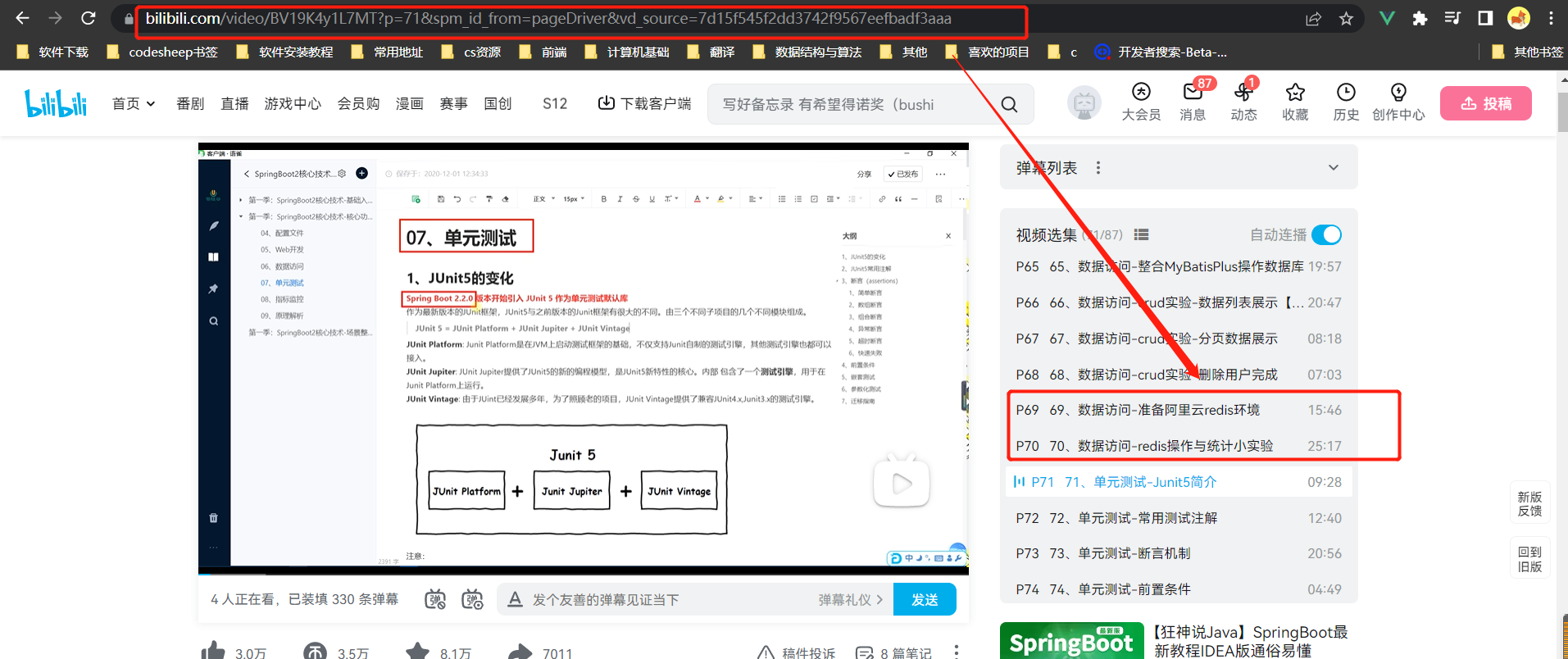The image size is (1568, 659).
Task: Click the Chrome back arrow
Action: coord(22,18)
